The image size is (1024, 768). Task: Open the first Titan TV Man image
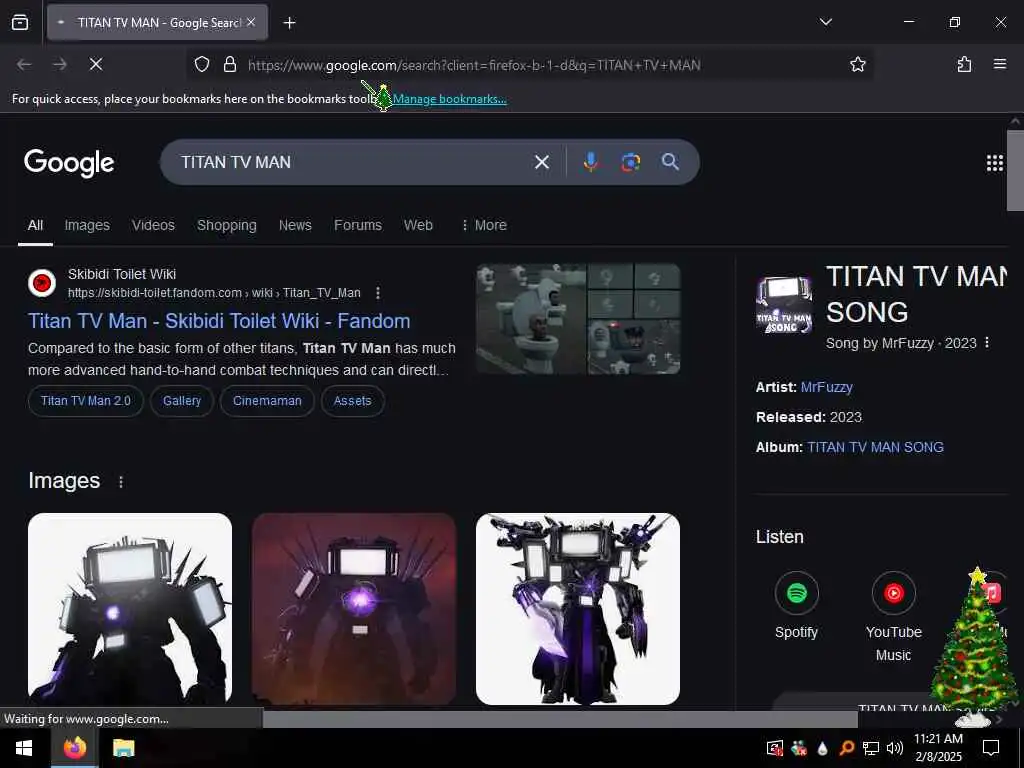(130, 609)
